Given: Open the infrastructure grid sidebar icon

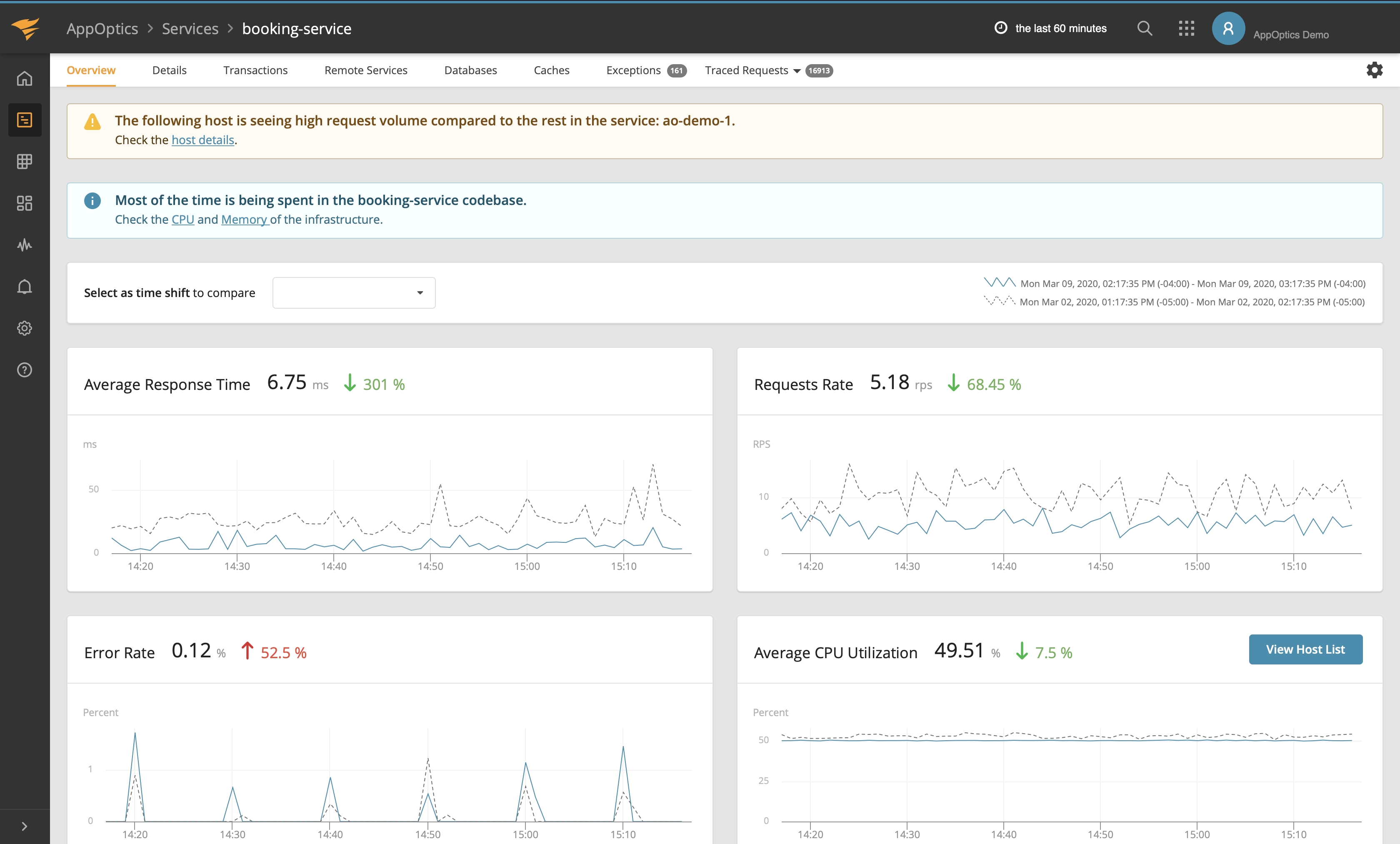Looking at the screenshot, I should click(x=25, y=161).
